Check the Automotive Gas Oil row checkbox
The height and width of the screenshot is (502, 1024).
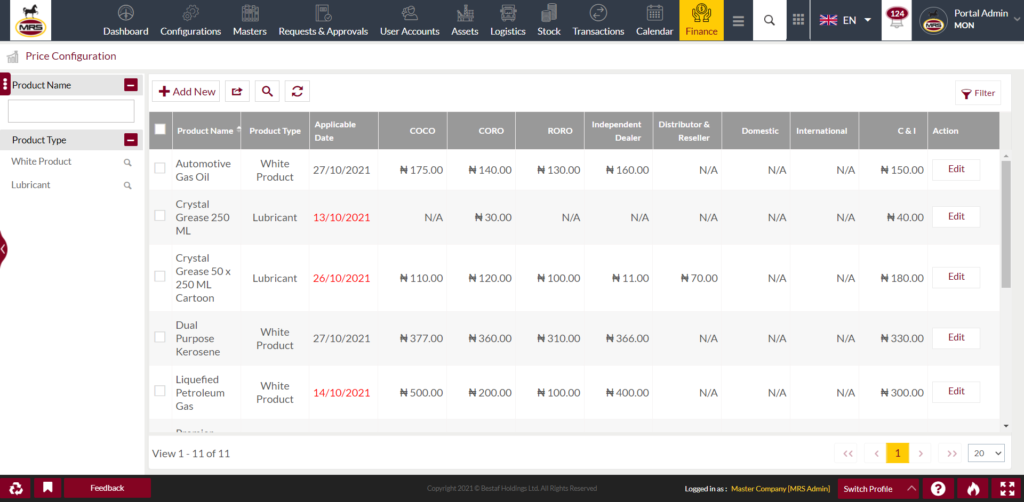click(159, 168)
